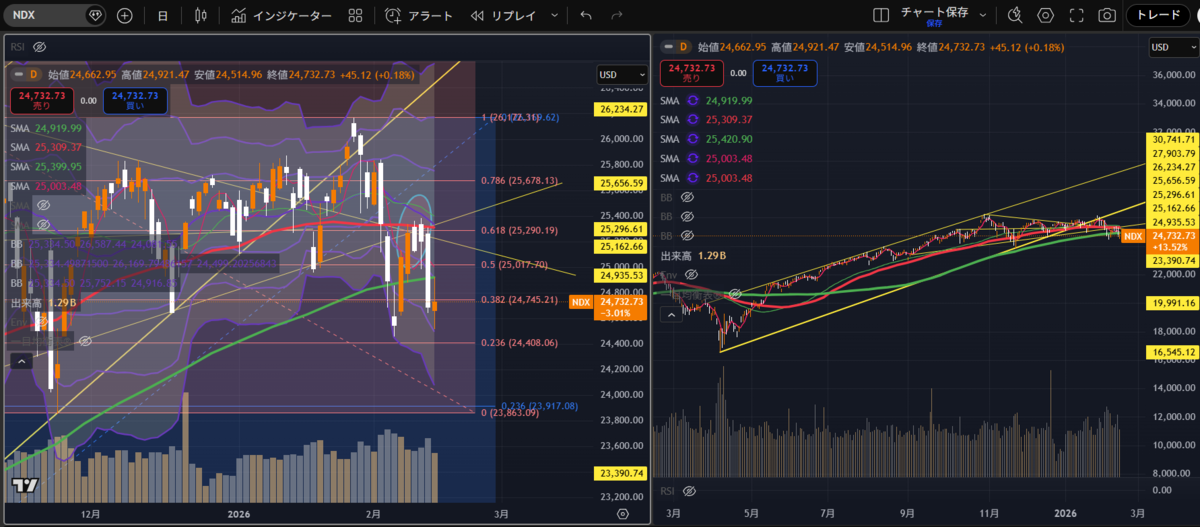Viewport: 1200px width, 527px height.
Task: Click the plus icon to add symbol comparison
Action: (124, 16)
